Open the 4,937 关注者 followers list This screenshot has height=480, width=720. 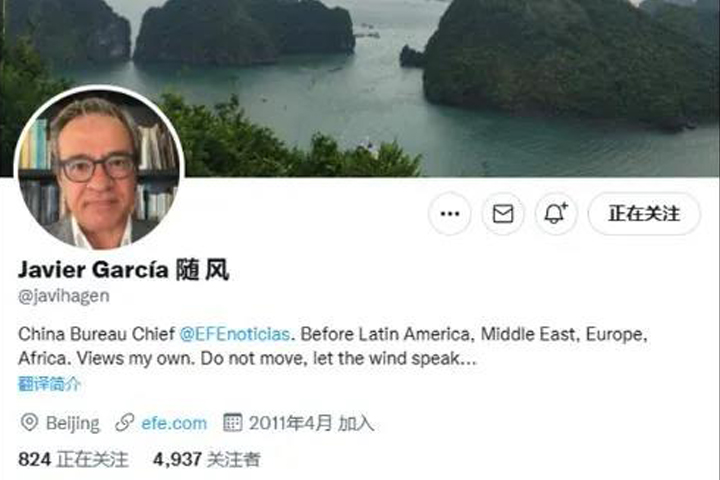(x=207, y=459)
